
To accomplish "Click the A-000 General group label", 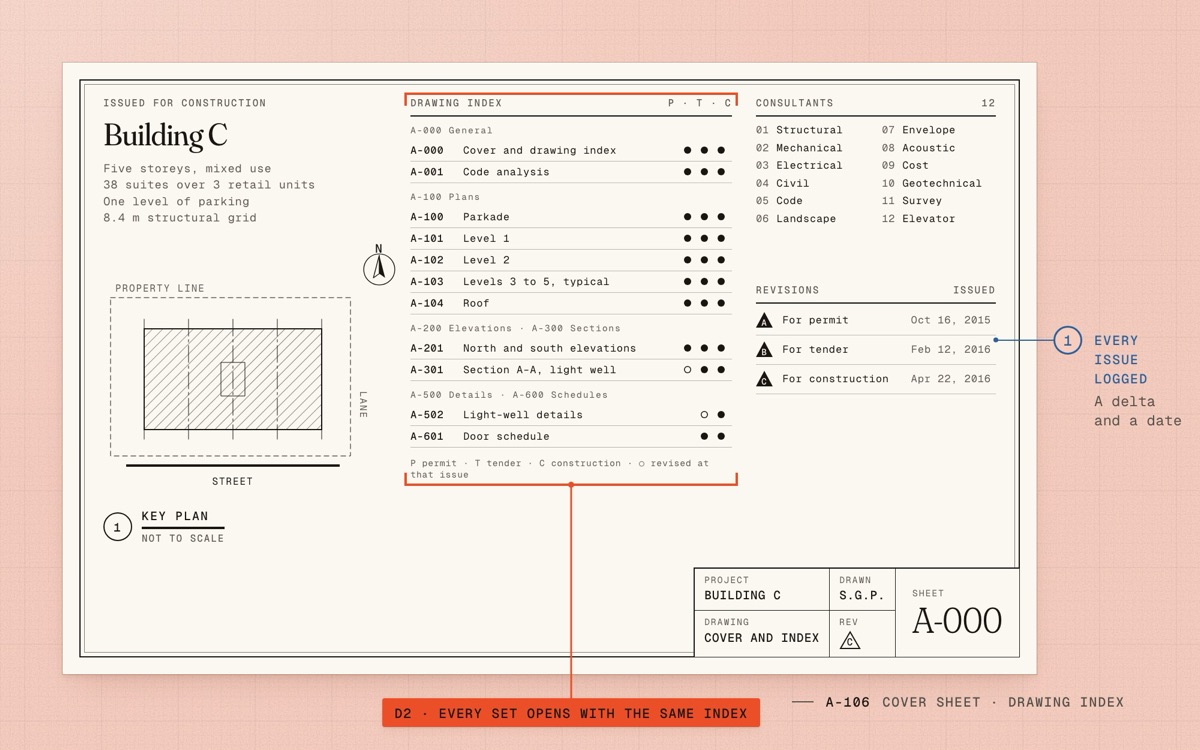I will click(x=451, y=130).
